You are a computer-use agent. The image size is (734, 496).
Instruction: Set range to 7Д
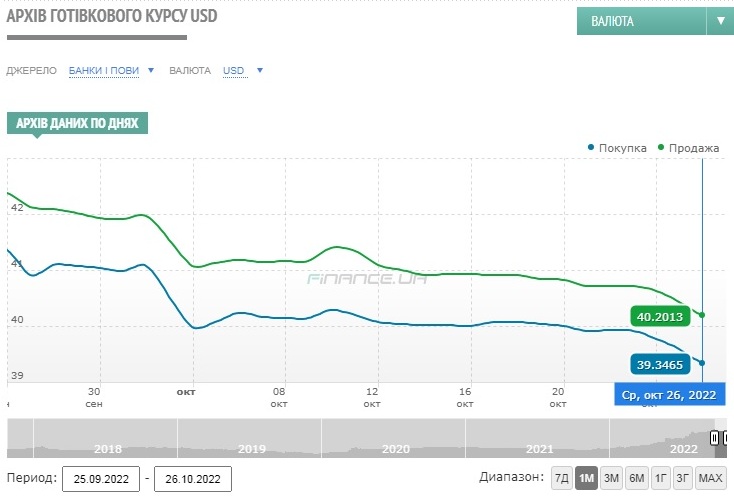pos(562,477)
